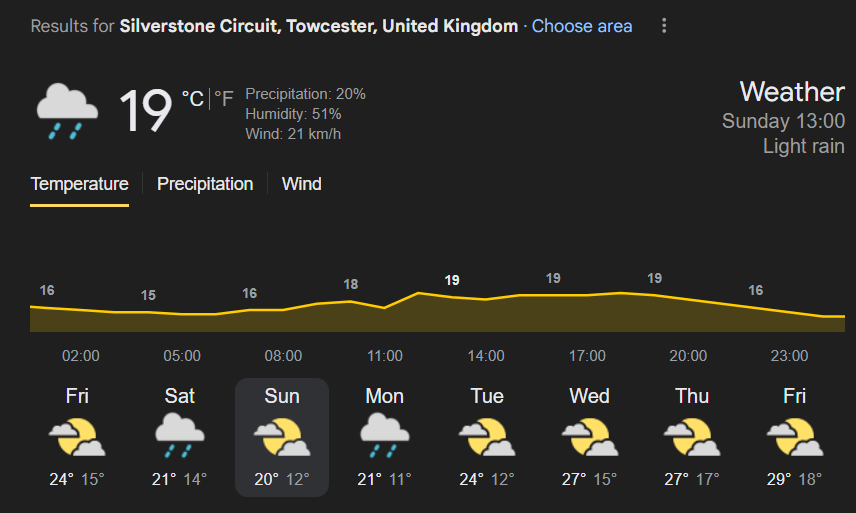Viewport: 856px width, 513px height.
Task: Select the highlighted Sun forecast day
Action: [x=282, y=437]
